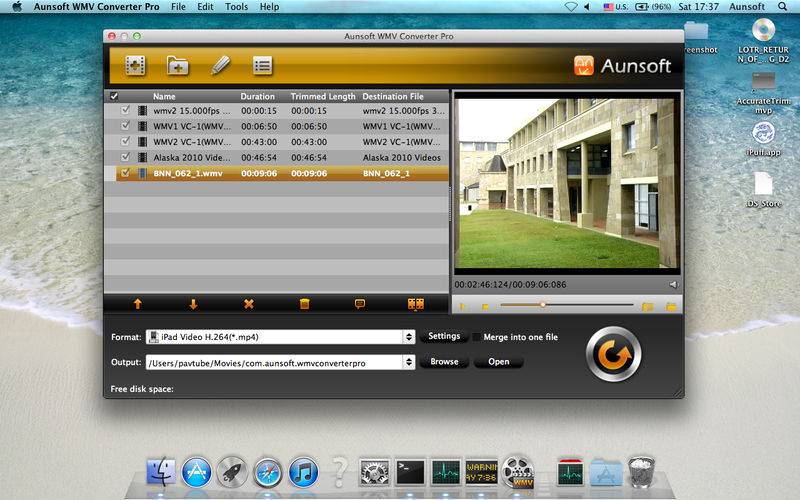Open the Tools menu

click(236, 7)
